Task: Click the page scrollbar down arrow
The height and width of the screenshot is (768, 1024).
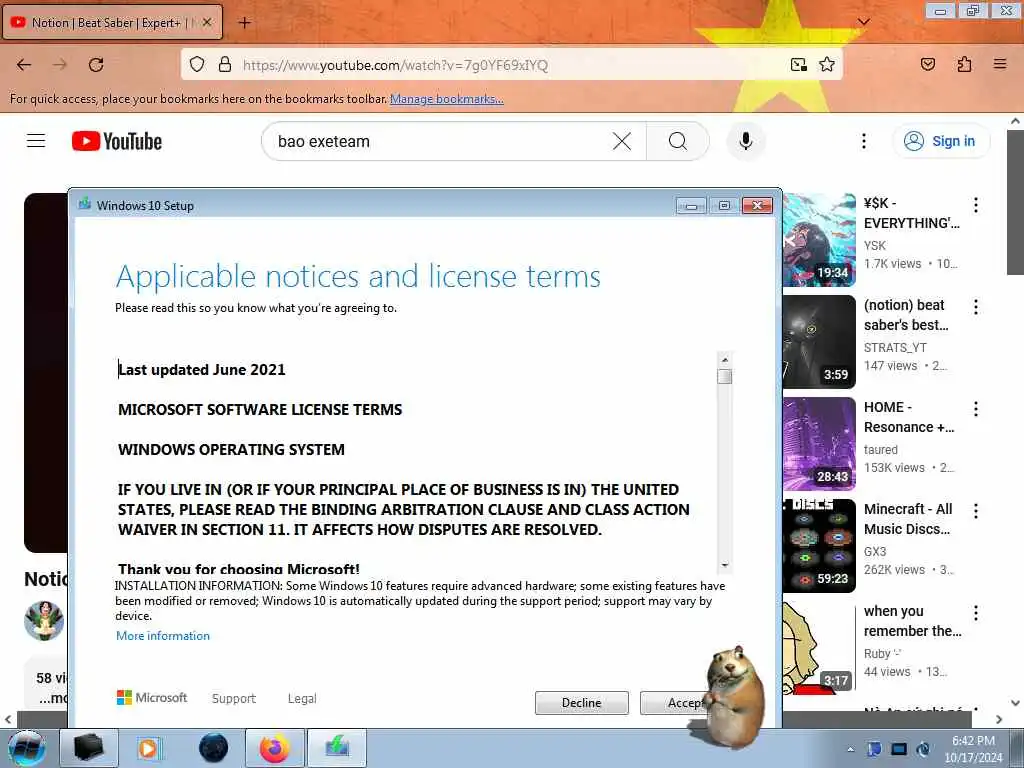Action: click(x=1016, y=703)
